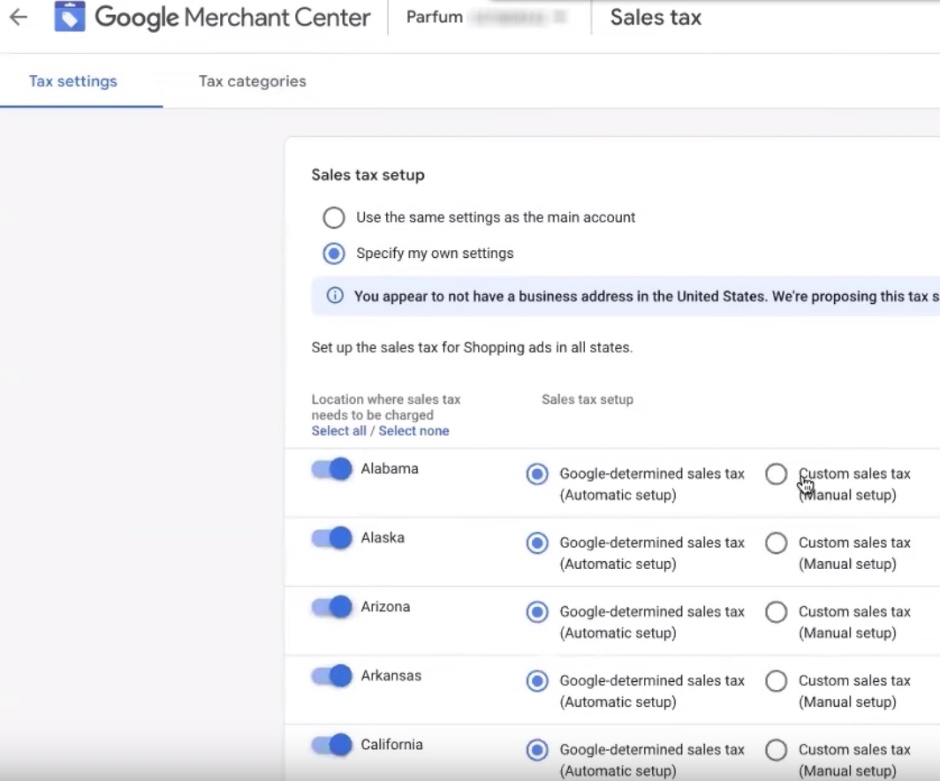The height and width of the screenshot is (781, 940).
Task: Select Use the same settings as main account
Action: (x=334, y=217)
